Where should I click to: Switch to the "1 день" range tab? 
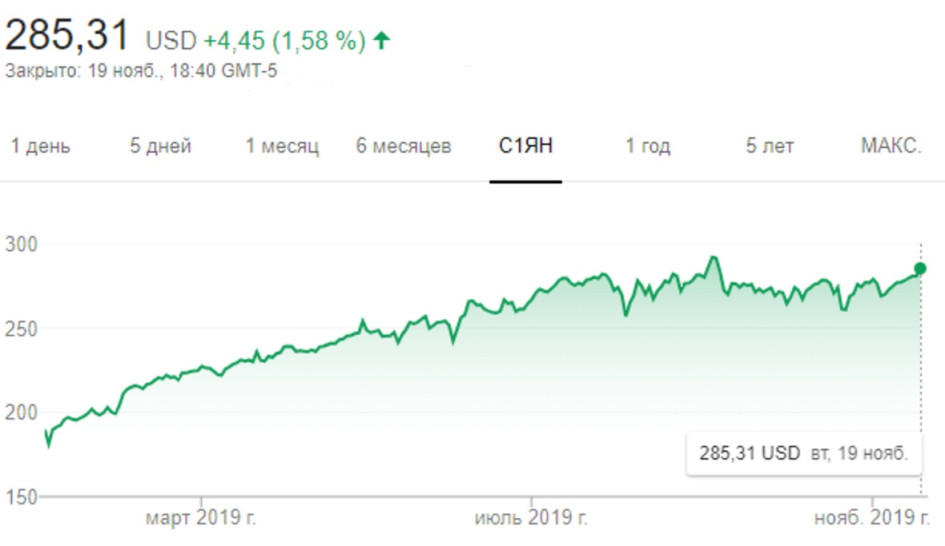click(41, 146)
